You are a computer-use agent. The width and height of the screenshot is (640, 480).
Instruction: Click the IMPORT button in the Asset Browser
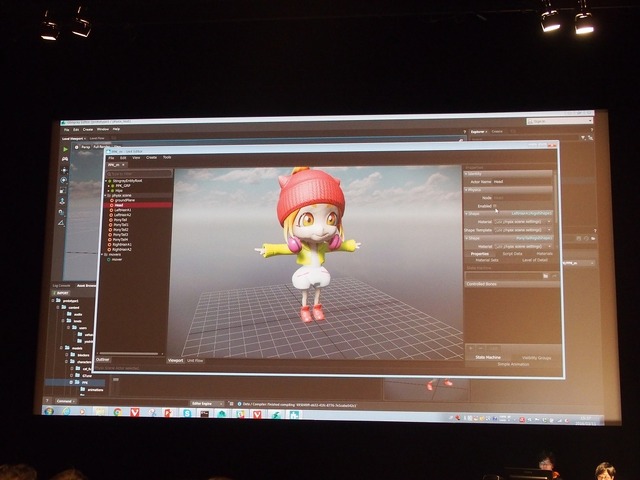[61, 293]
